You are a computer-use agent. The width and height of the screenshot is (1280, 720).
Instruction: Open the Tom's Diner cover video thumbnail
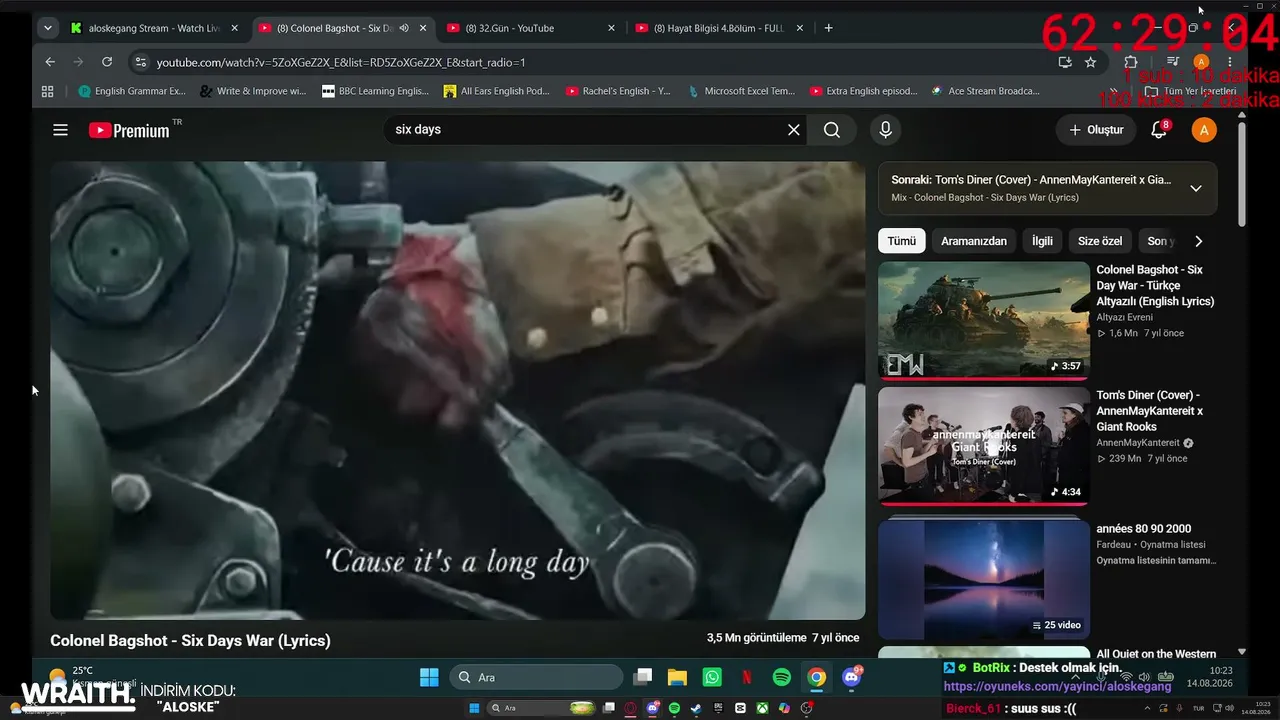click(x=984, y=445)
